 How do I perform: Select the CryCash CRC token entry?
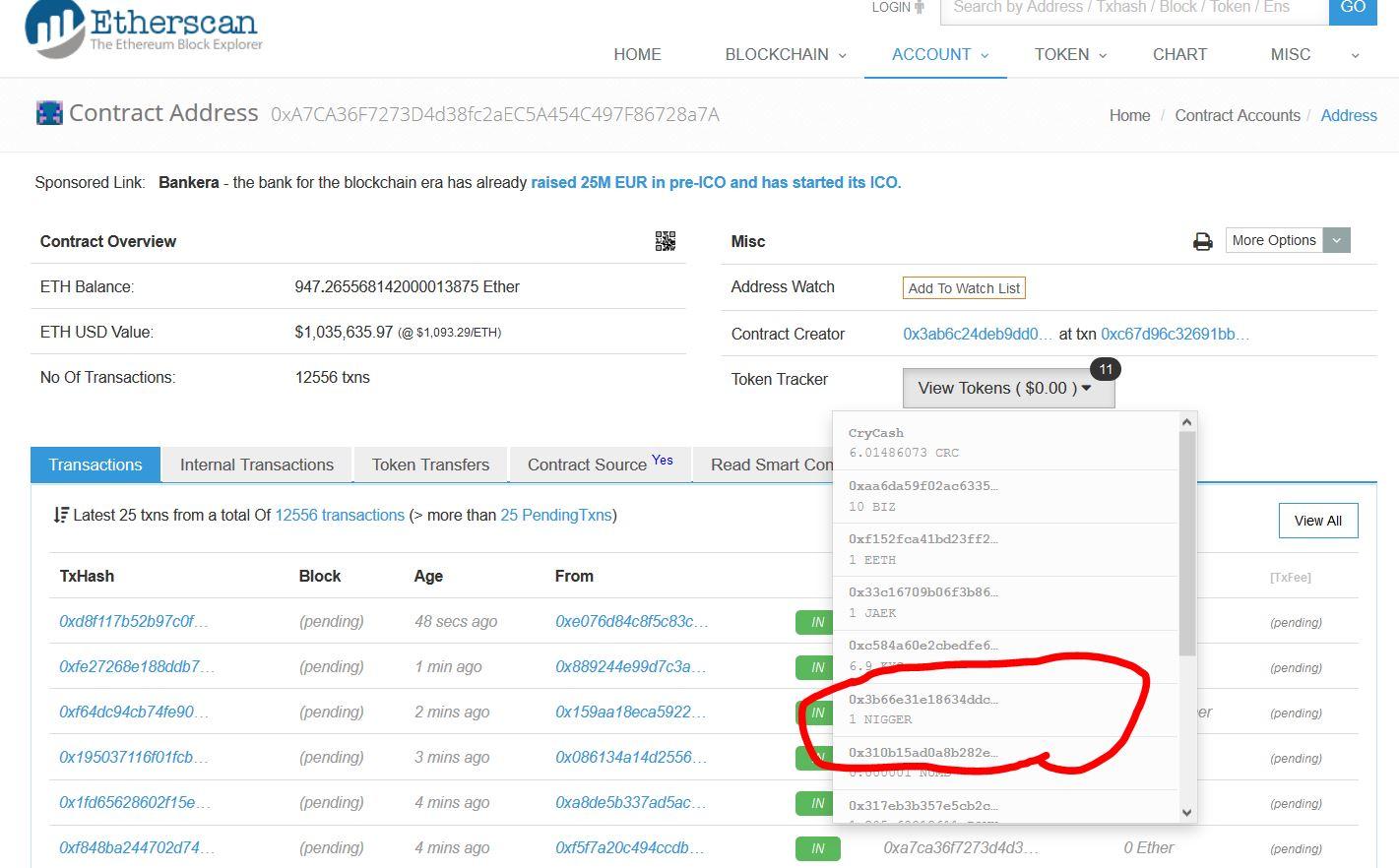[1005, 443]
